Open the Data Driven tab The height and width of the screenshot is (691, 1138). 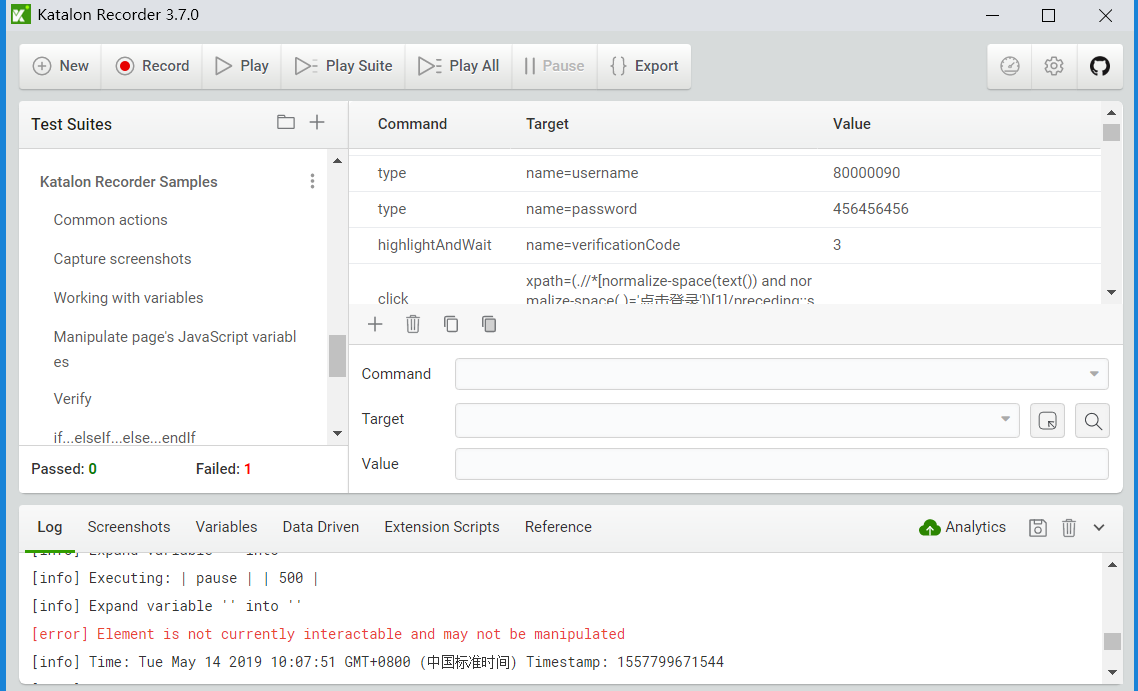(321, 528)
